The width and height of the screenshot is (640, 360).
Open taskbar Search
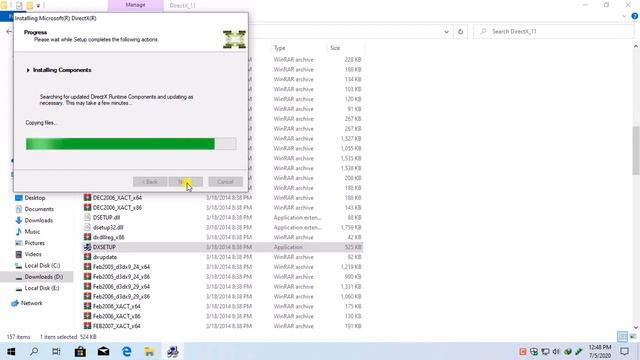(x=34, y=351)
